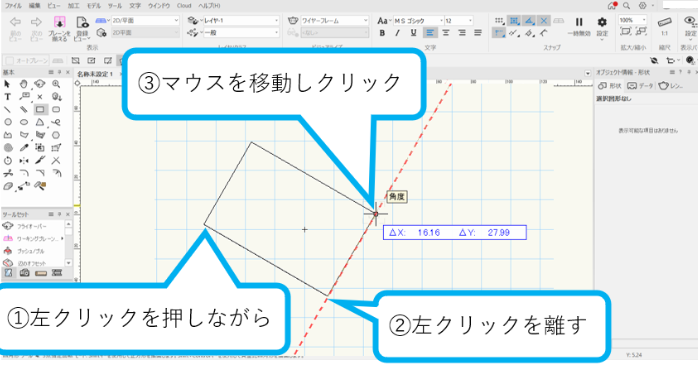This screenshot has height=365, width=698.
Task: Open the font size 12 dropdown
Action: [x=459, y=20]
